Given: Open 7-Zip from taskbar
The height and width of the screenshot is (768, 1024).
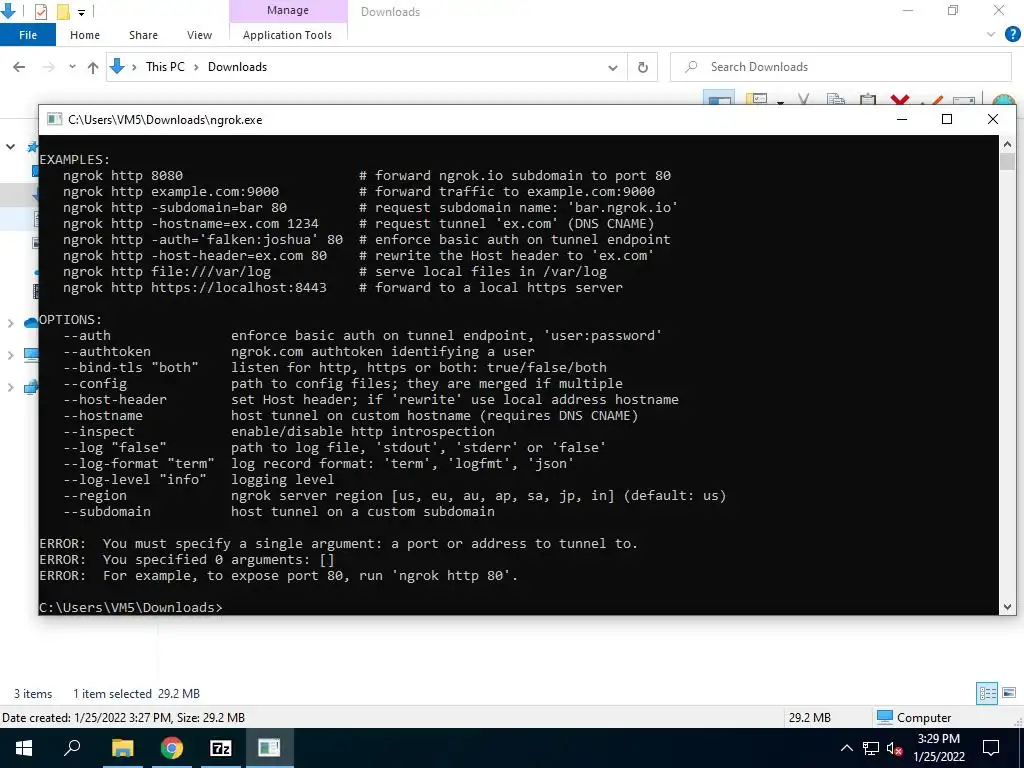Looking at the screenshot, I should [x=220, y=748].
